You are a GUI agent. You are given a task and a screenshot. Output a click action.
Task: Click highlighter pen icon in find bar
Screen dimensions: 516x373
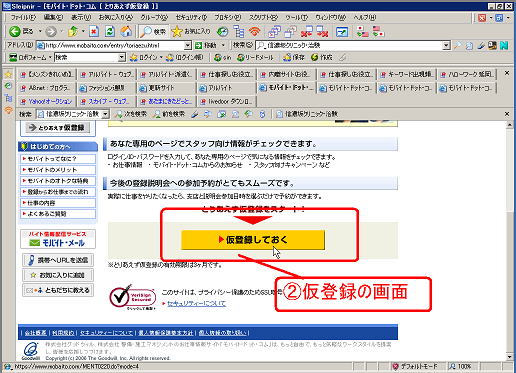[x=195, y=114]
